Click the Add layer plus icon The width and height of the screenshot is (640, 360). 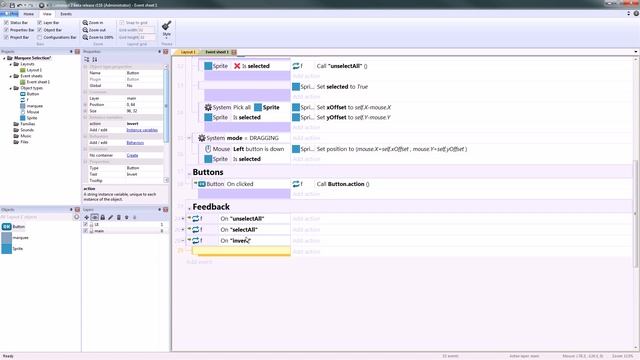87,218
